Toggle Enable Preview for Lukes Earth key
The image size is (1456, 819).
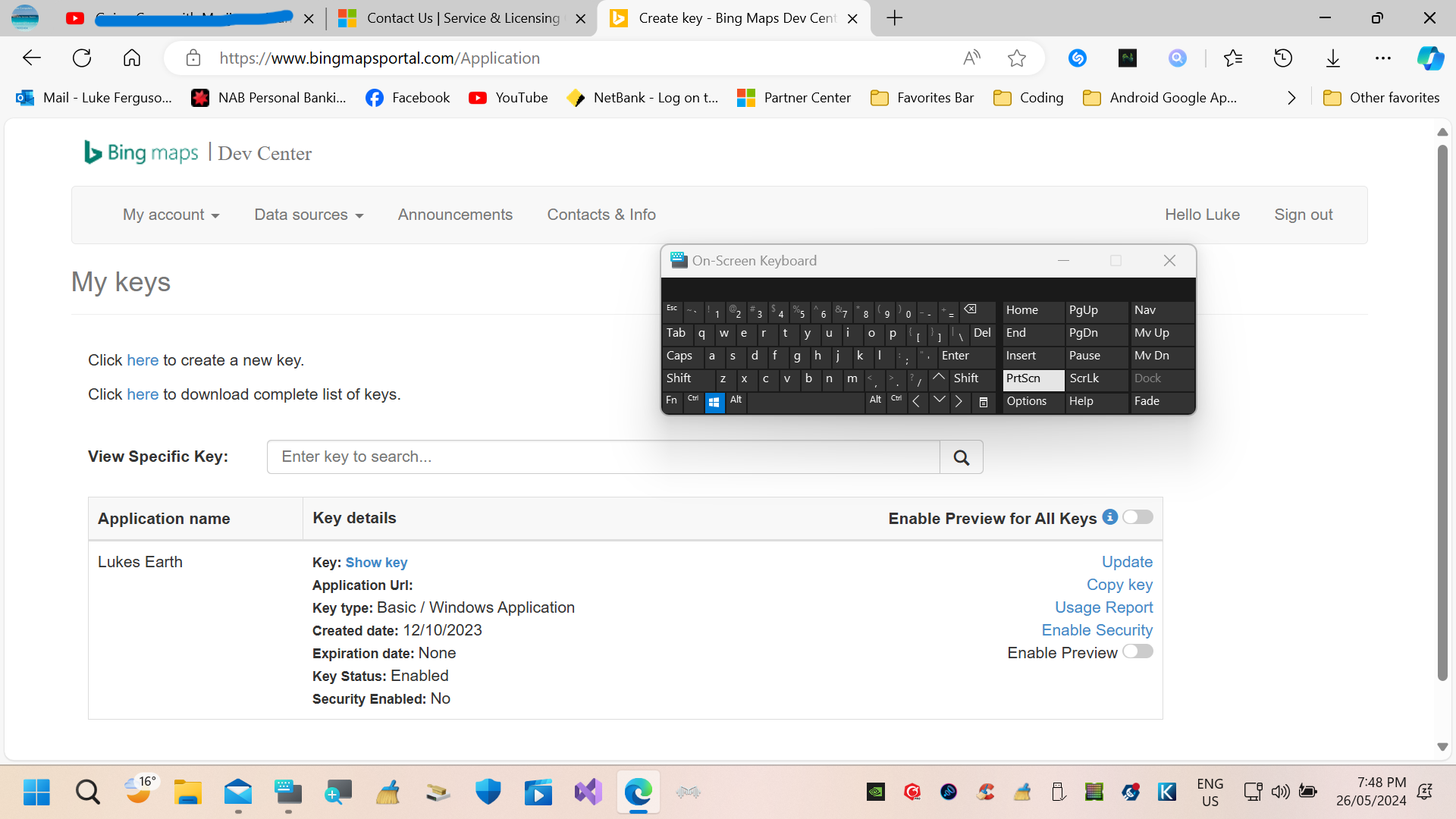[1138, 652]
